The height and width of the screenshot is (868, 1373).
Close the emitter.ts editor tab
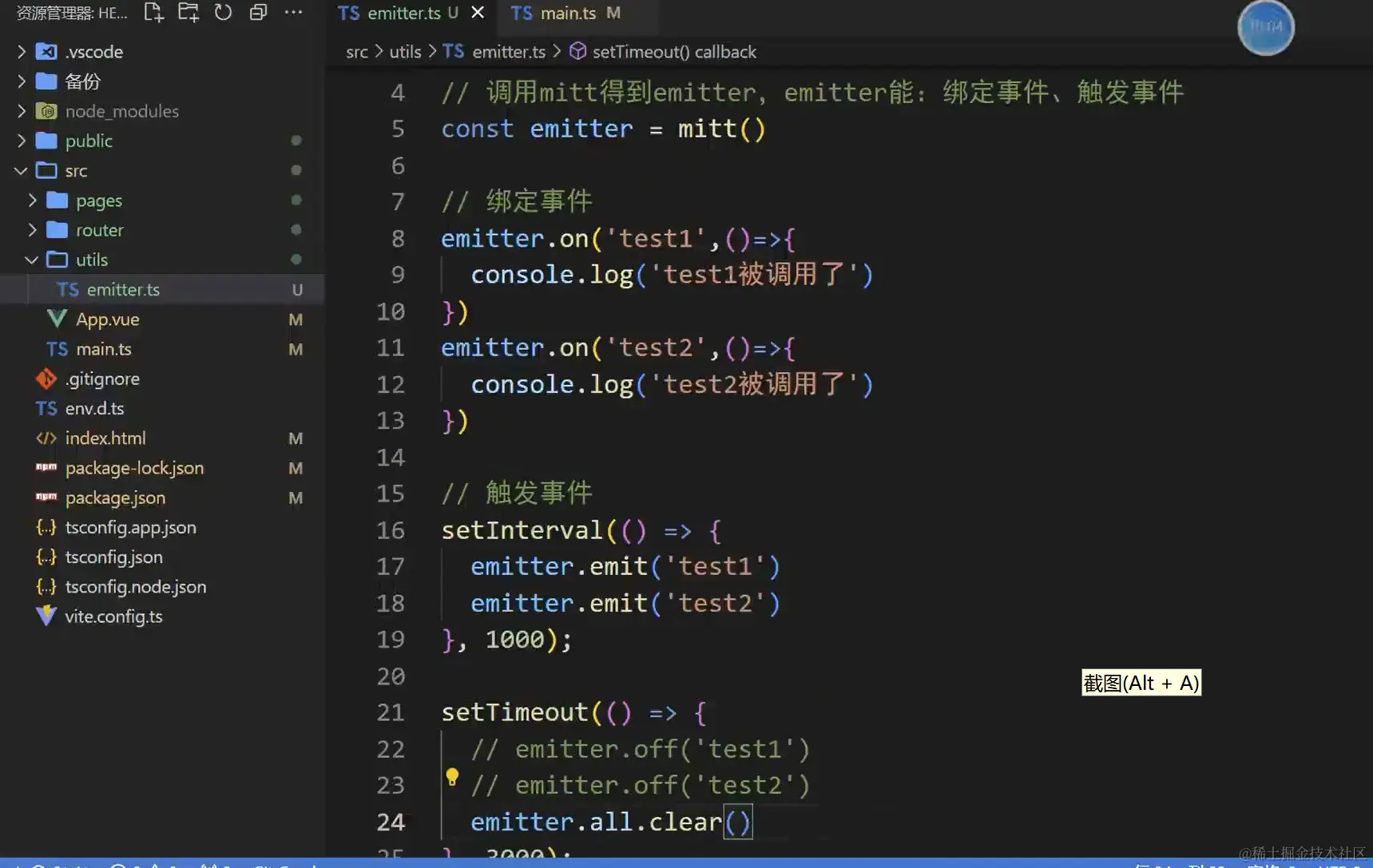[478, 13]
